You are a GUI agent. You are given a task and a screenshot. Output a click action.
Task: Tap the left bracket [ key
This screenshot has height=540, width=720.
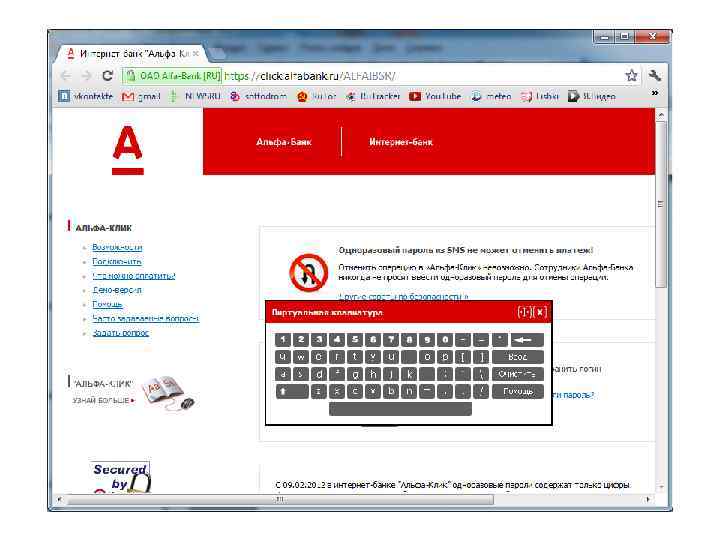(463, 357)
